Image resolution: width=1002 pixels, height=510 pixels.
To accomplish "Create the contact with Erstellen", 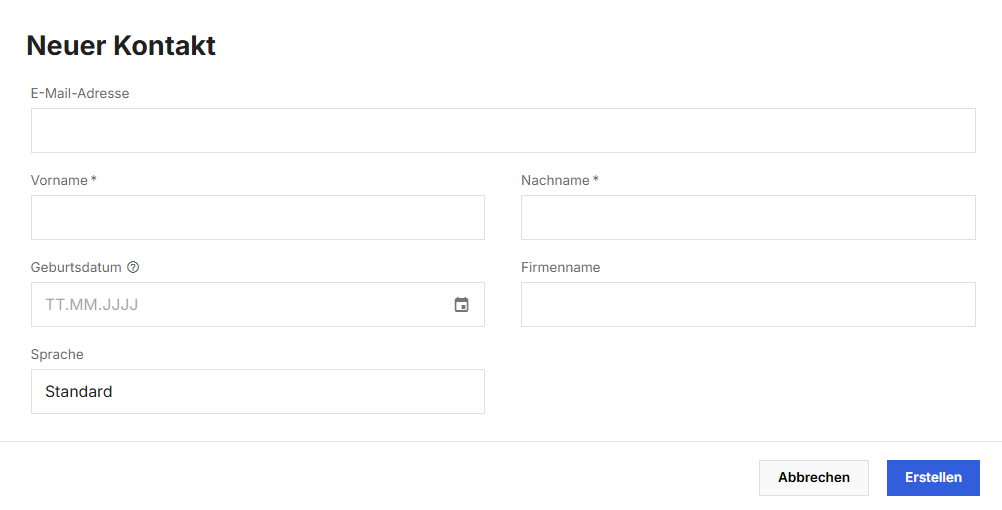I will click(x=933, y=477).
